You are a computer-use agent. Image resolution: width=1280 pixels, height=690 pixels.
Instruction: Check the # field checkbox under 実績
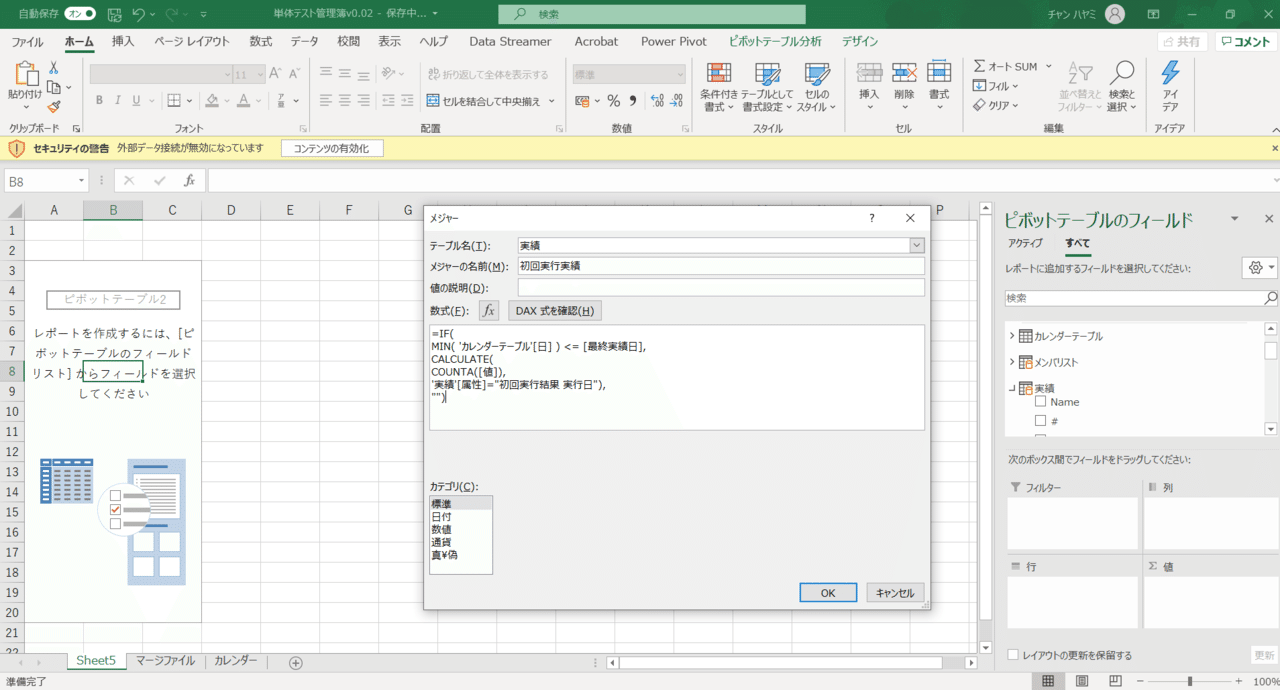pos(1040,421)
